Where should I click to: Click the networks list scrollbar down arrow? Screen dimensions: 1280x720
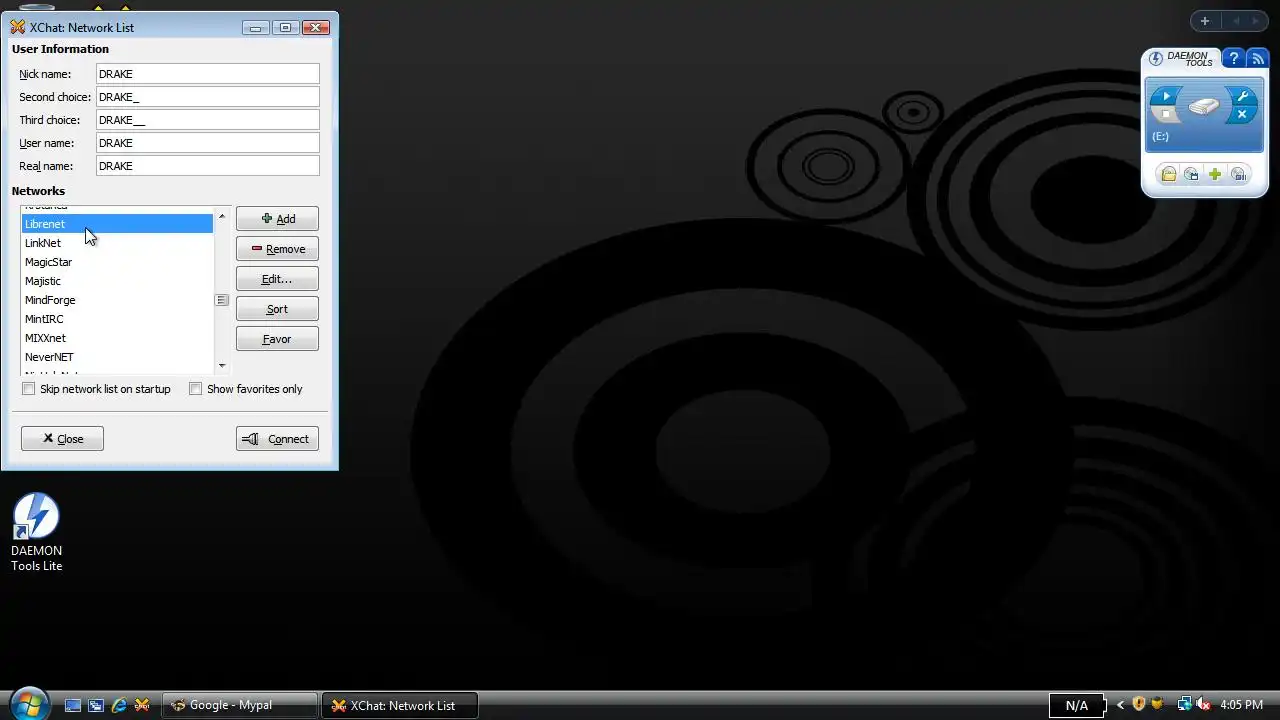coord(222,366)
